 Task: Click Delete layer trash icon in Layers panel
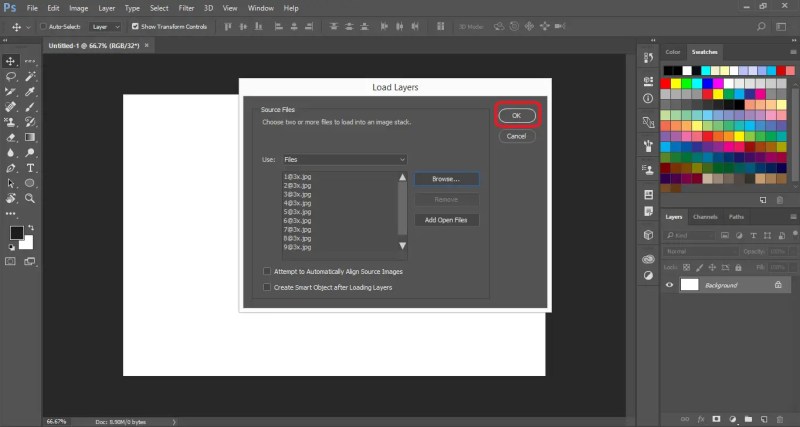[780, 419]
